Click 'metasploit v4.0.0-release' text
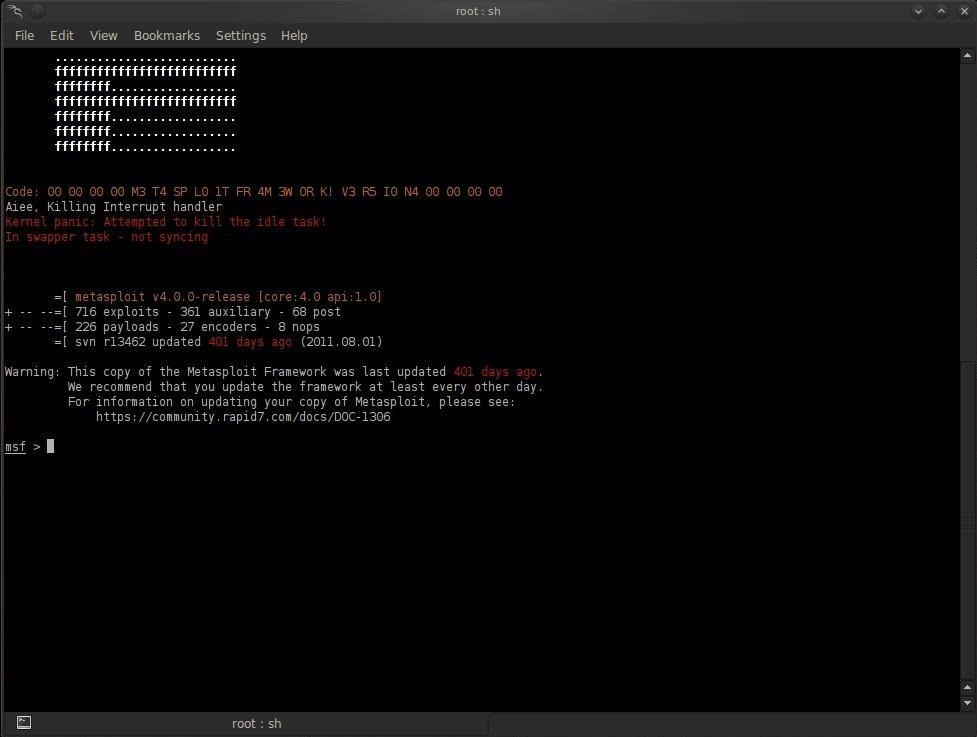977x737 pixels. pyautogui.click(x=162, y=297)
